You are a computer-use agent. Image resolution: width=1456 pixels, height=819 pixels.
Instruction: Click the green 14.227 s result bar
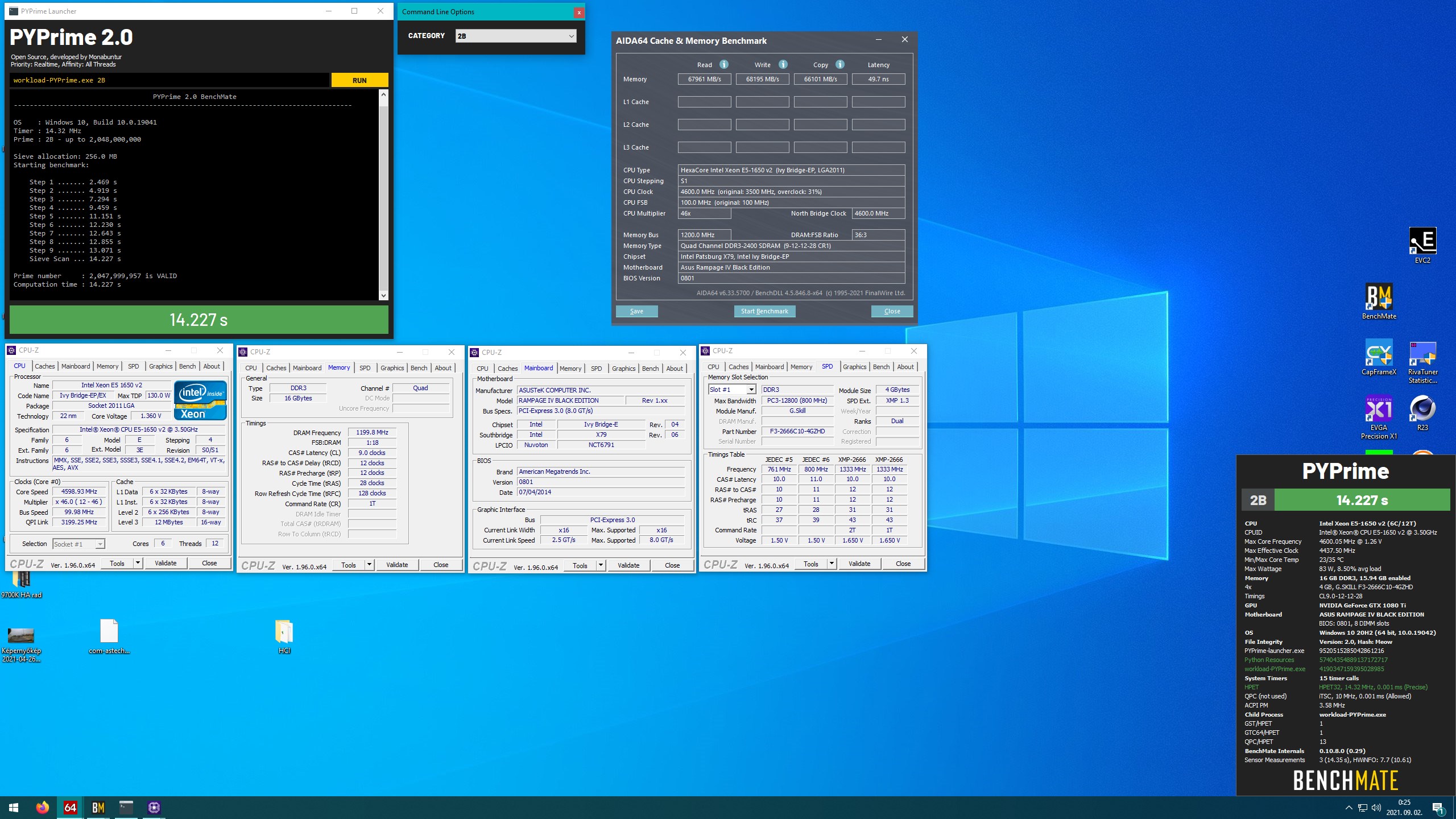(x=198, y=320)
